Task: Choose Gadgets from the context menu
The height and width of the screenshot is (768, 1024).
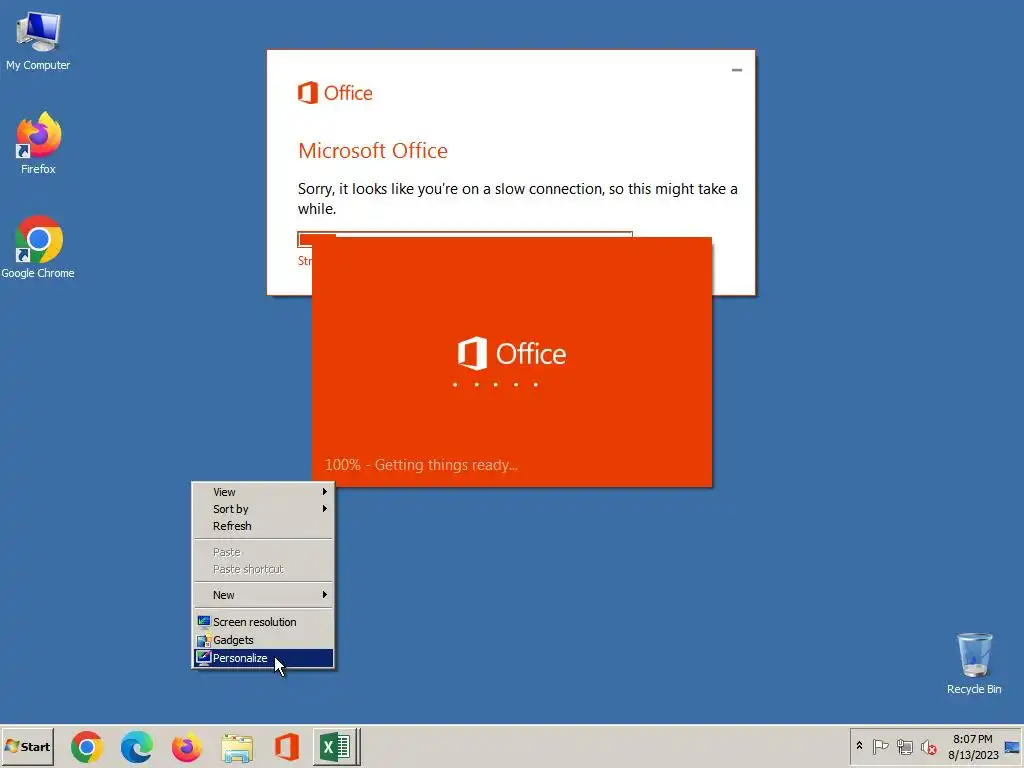Action: click(x=264, y=640)
